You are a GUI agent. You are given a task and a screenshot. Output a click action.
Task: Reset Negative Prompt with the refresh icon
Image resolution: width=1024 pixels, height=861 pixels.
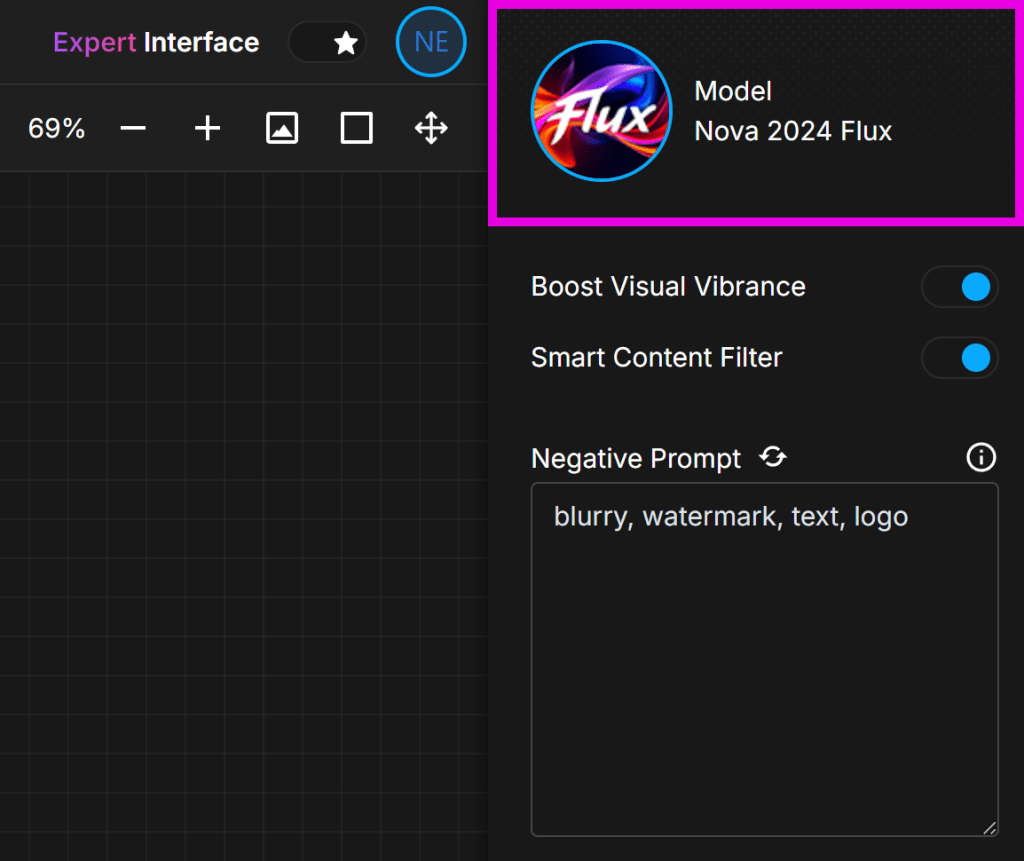click(773, 458)
